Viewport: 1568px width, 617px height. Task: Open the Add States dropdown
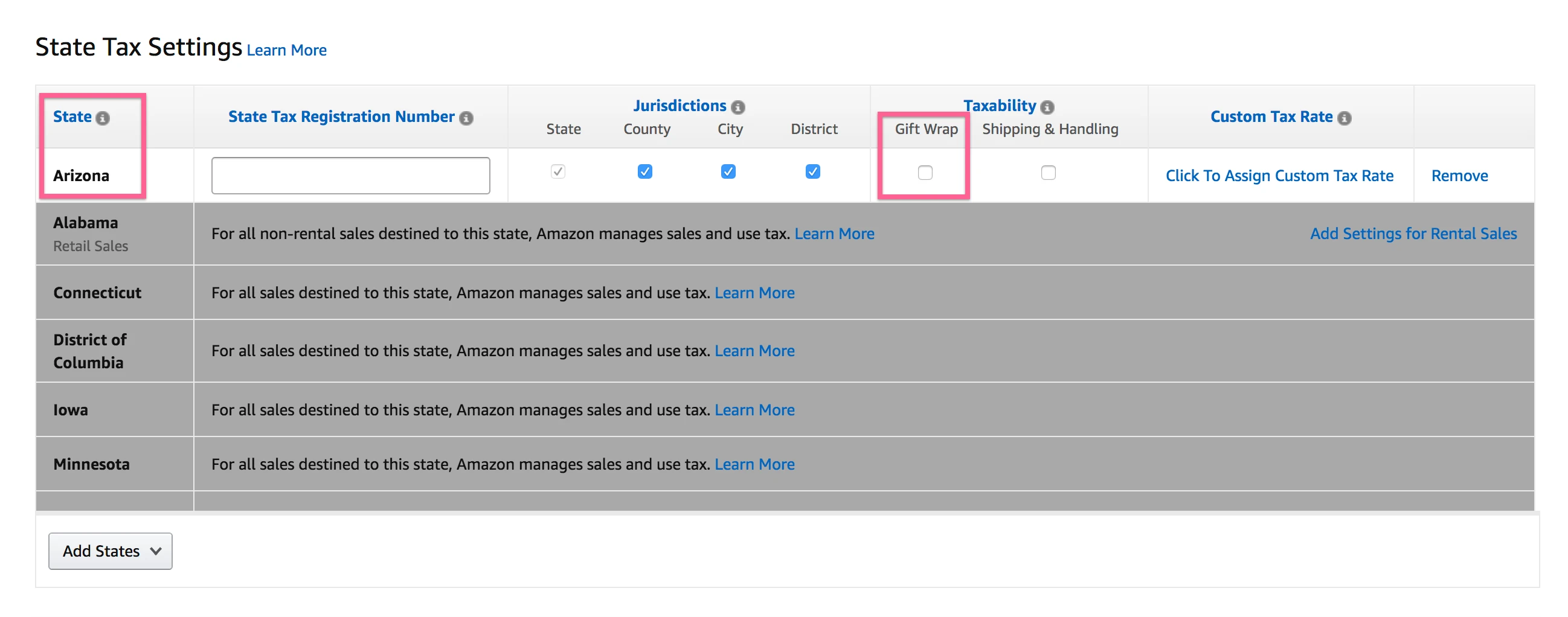(x=110, y=551)
